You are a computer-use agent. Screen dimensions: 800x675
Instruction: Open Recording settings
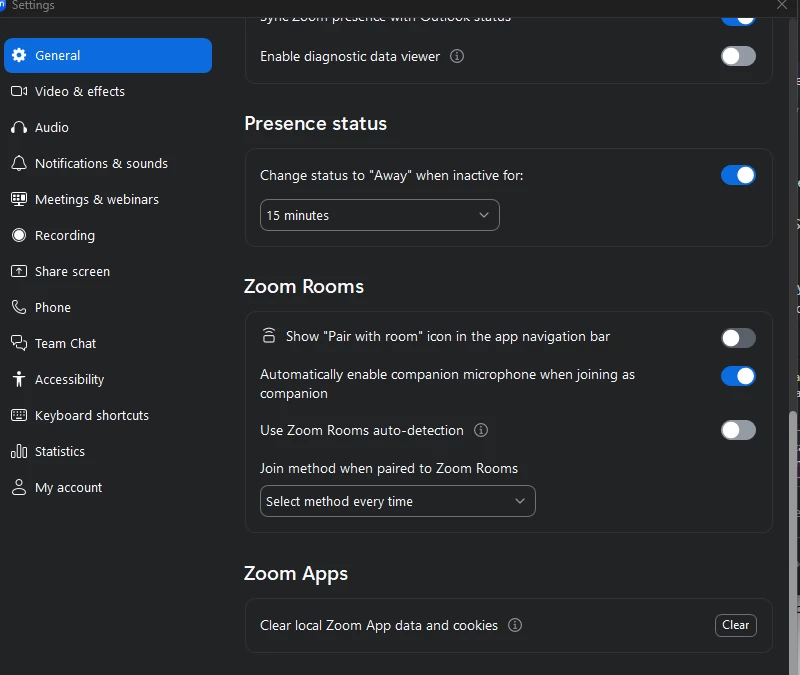point(108,235)
